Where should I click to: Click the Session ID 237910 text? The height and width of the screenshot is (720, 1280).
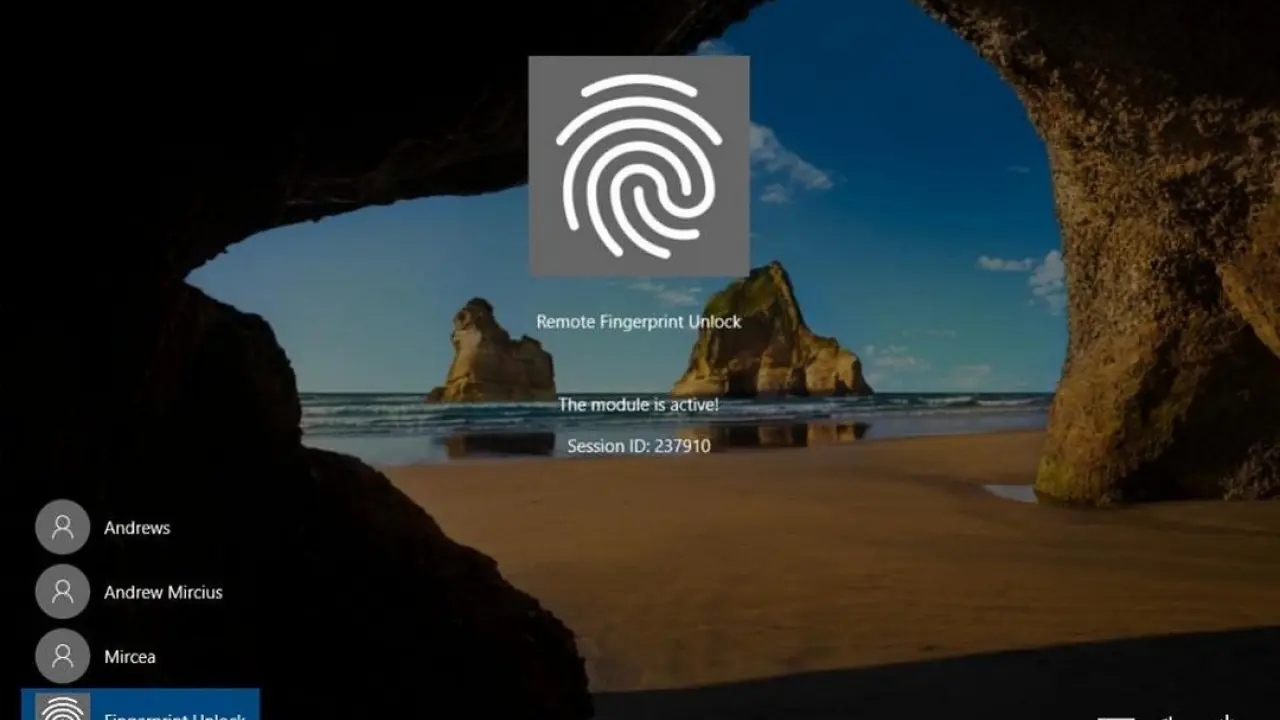638,446
